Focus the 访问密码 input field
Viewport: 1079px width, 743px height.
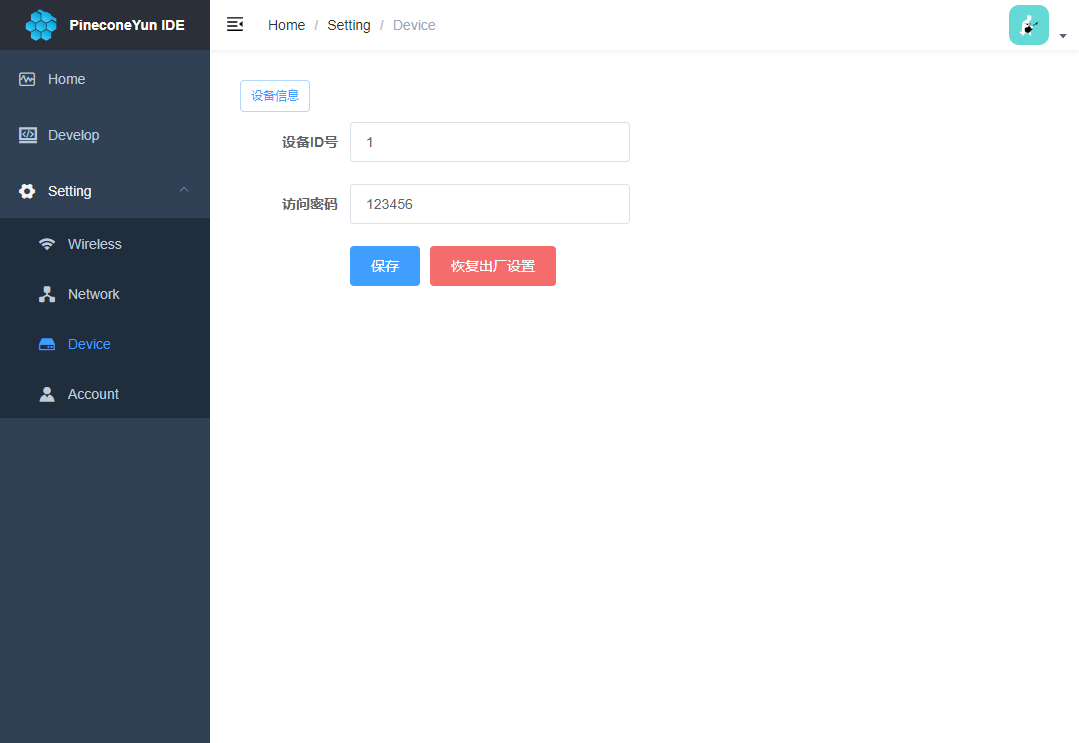click(490, 204)
